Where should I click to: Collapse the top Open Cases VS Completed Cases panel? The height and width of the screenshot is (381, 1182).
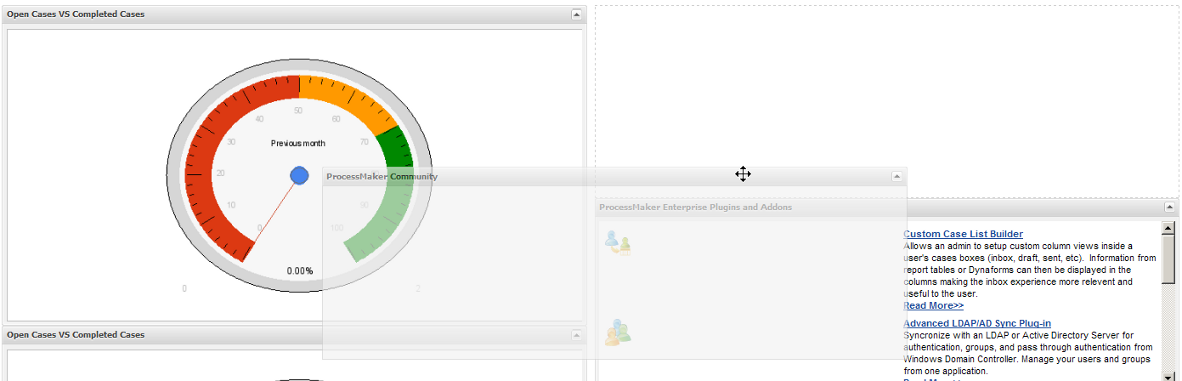(577, 14)
